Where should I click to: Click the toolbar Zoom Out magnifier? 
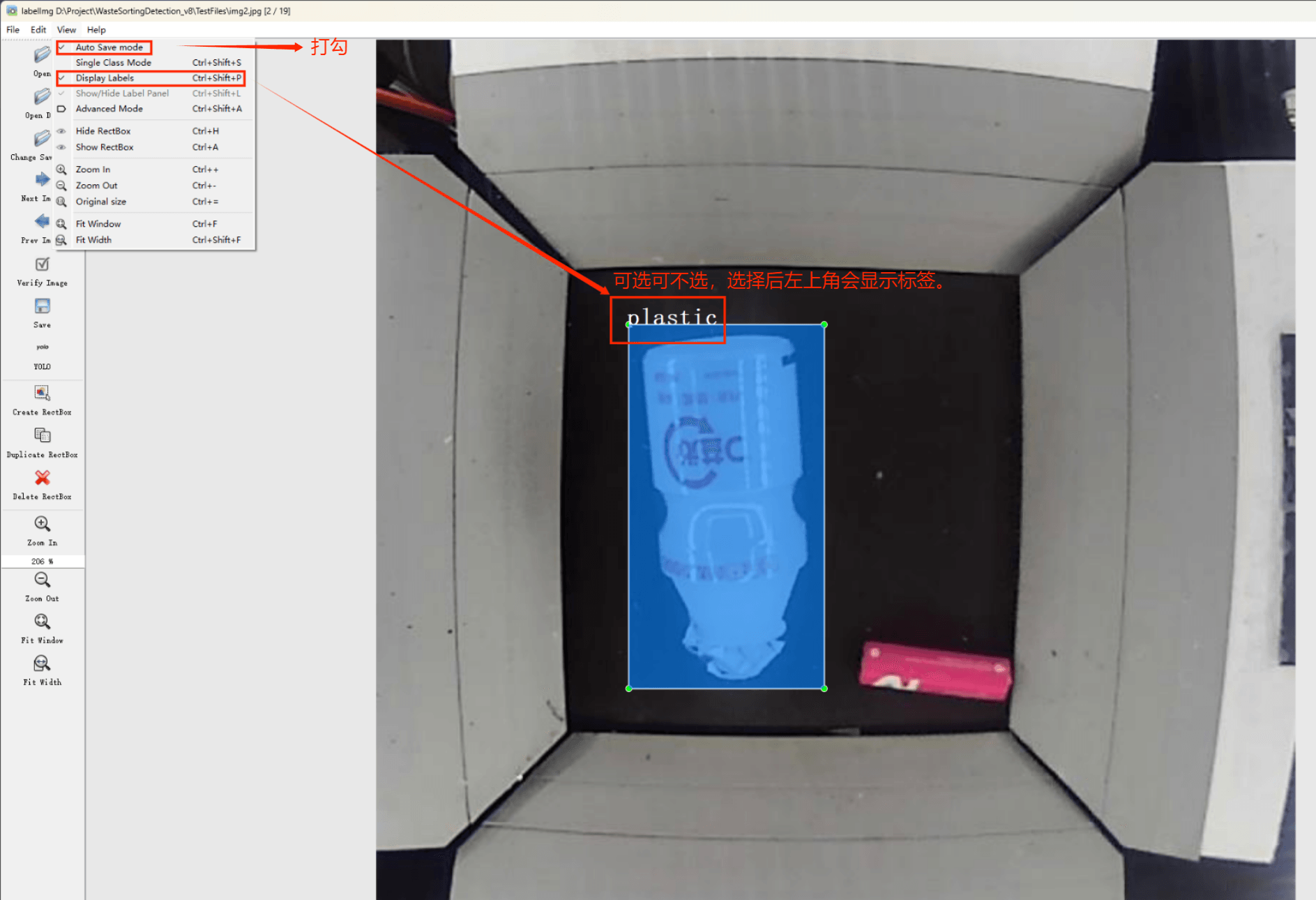(42, 580)
